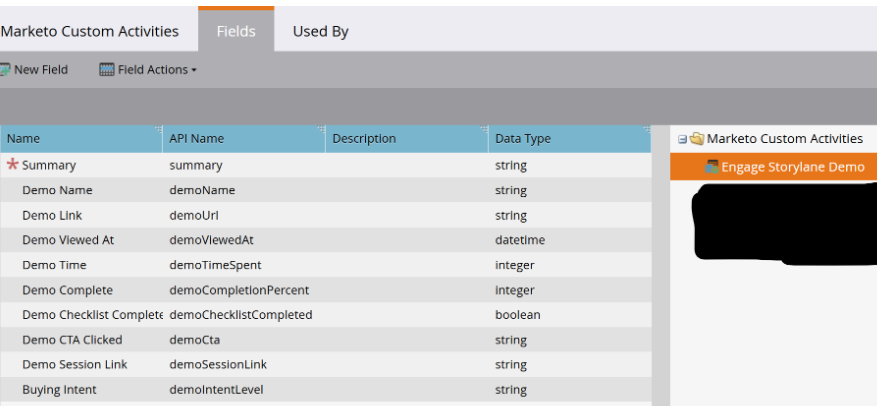Collapse the Marketo Custom Activities tree node
The height and width of the screenshot is (406, 877).
(682, 139)
